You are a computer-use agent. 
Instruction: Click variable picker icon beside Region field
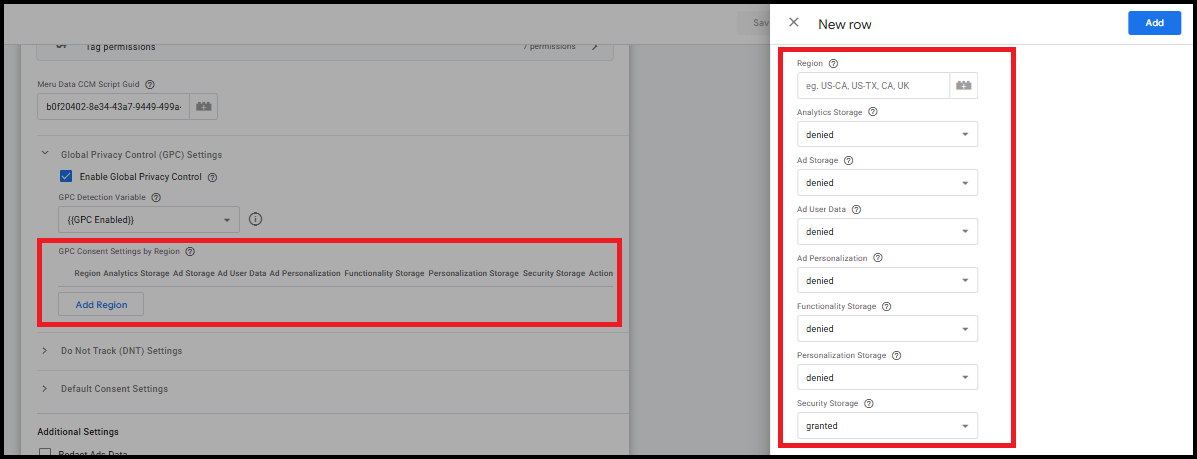pos(964,86)
